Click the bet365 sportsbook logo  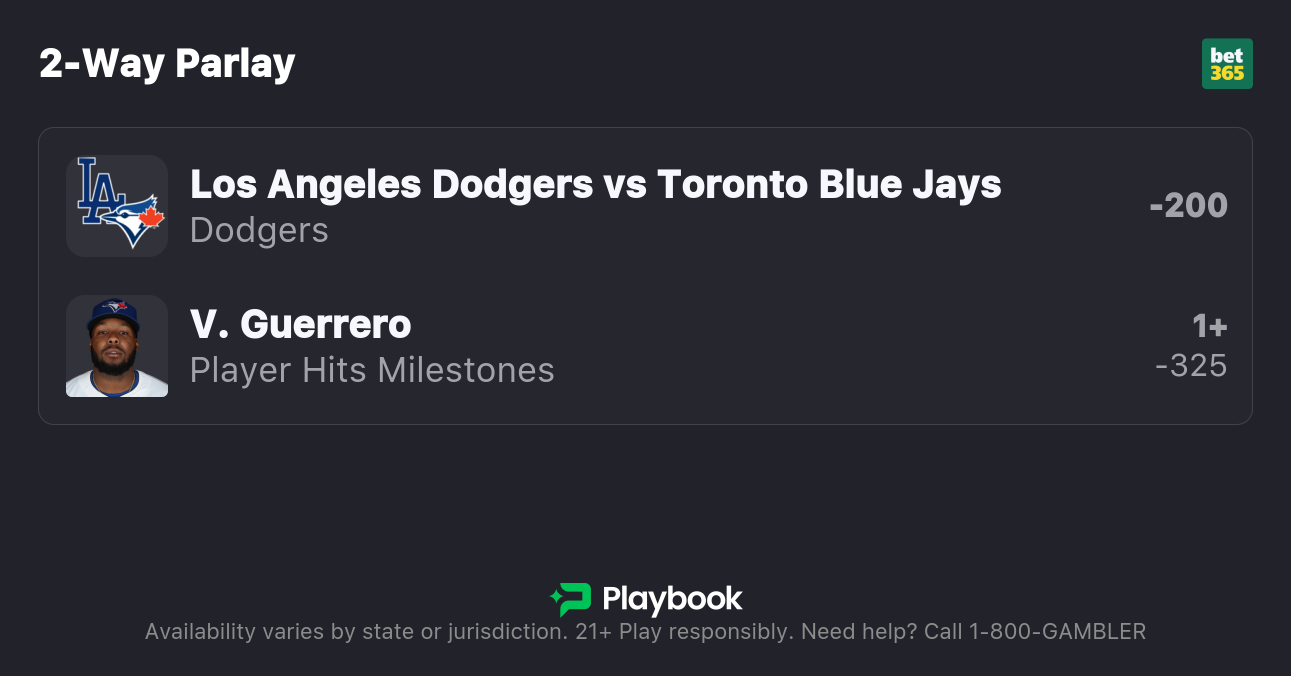pos(1227,64)
